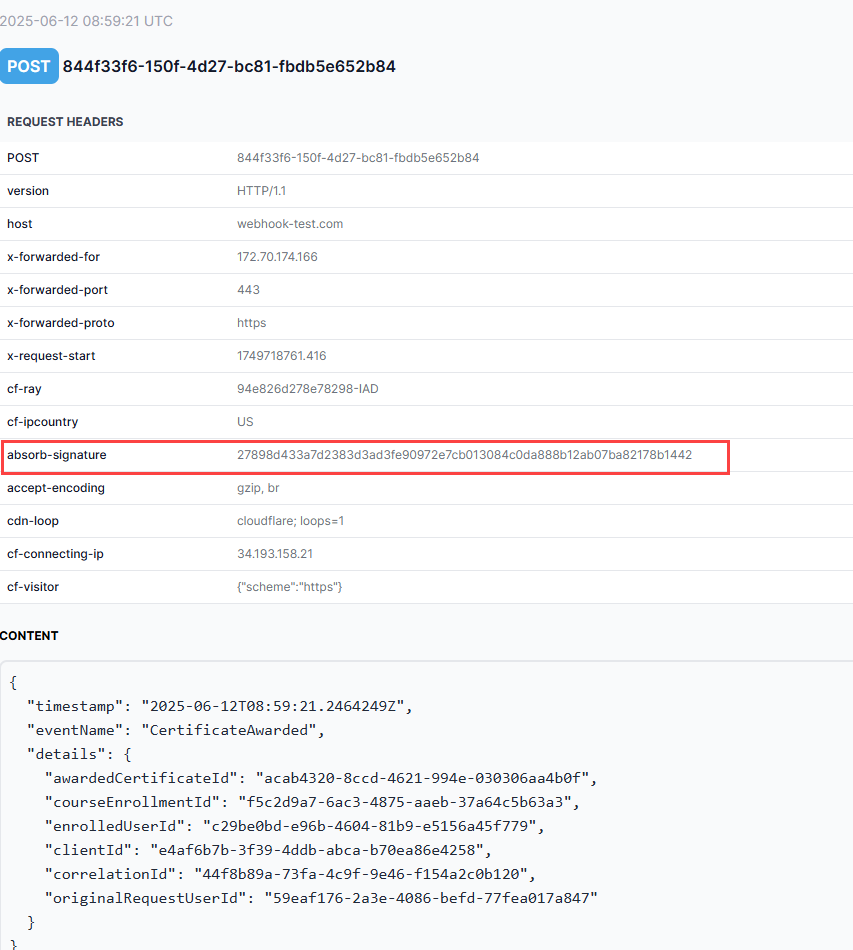Click the cf-ipcountry US value
853x950 pixels.
(245, 422)
